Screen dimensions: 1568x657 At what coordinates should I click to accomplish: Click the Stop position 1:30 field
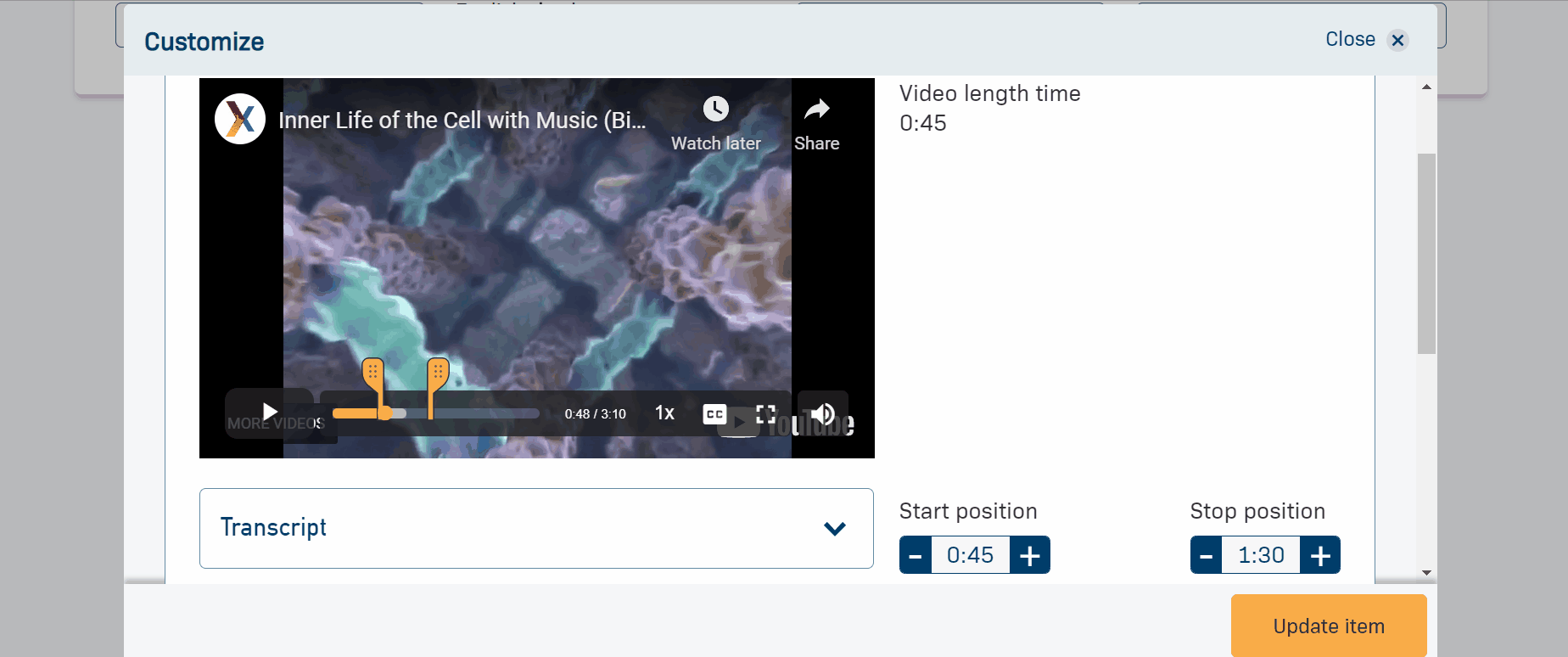point(1261,555)
